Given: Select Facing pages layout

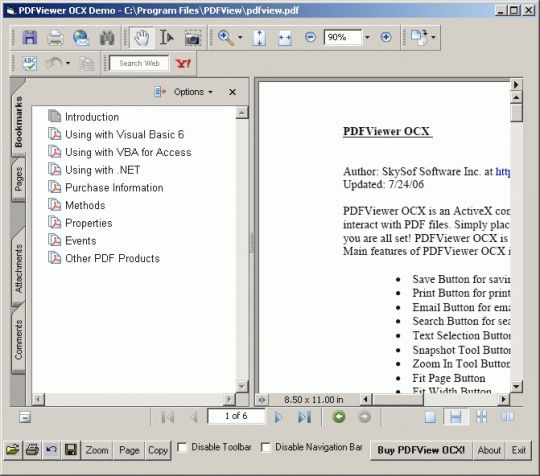Looking at the screenshot, I should pyautogui.click(x=507, y=417).
